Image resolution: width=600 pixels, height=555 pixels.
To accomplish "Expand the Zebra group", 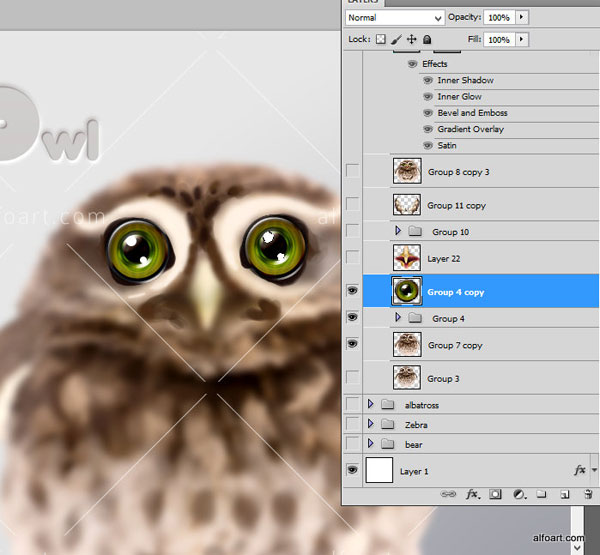I will (370, 423).
